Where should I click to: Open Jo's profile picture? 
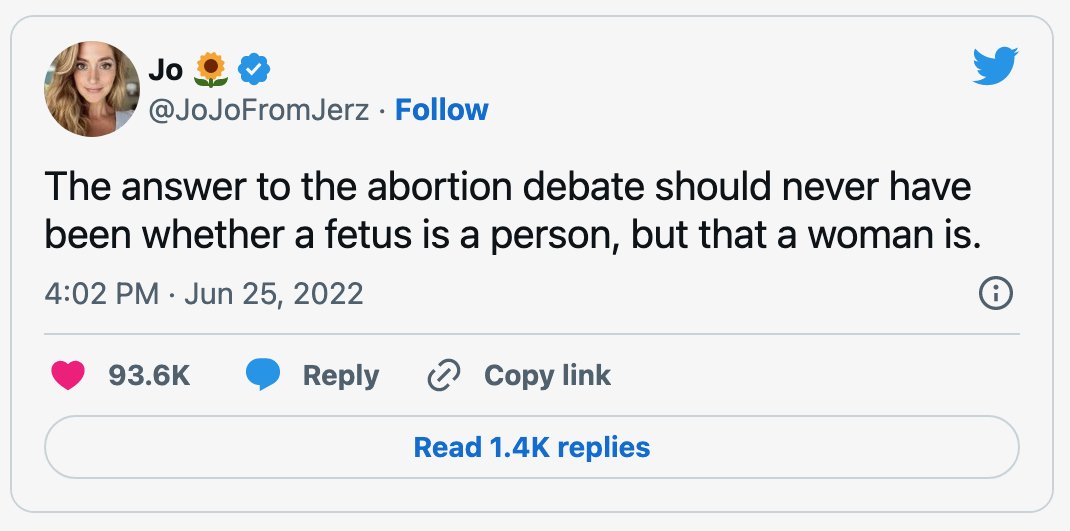click(x=92, y=89)
